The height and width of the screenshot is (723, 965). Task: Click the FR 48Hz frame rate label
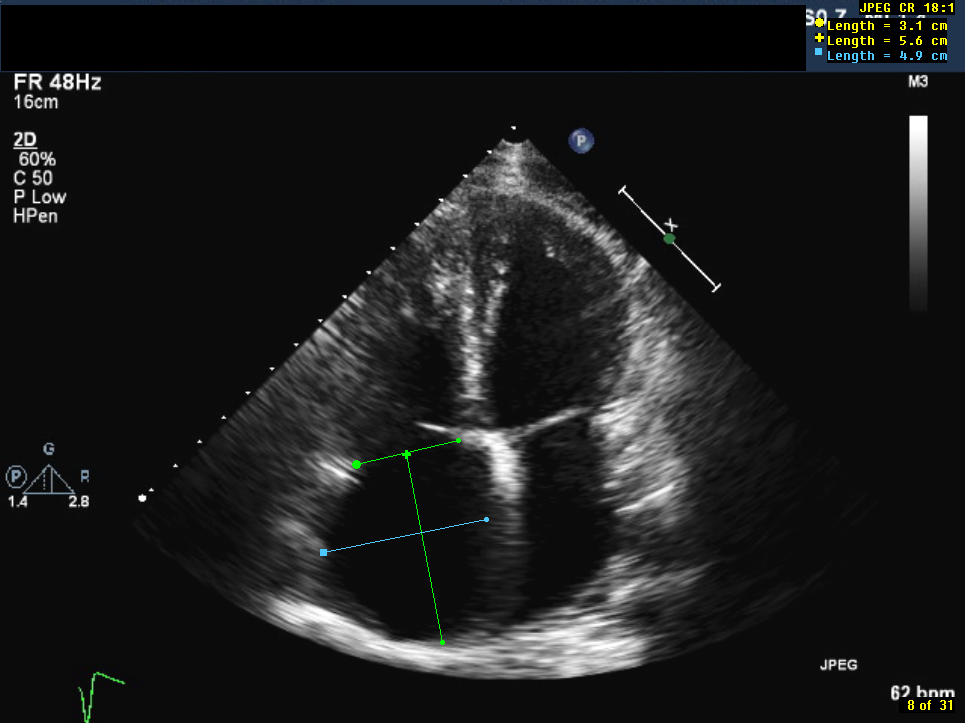pos(57,83)
